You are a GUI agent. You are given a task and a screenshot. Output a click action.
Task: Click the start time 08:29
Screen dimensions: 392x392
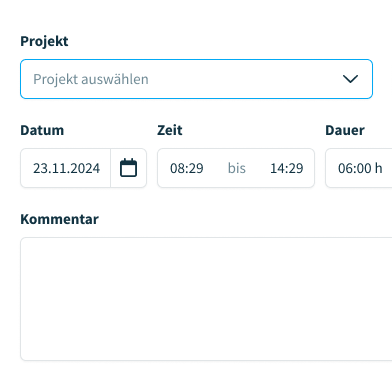click(187, 168)
